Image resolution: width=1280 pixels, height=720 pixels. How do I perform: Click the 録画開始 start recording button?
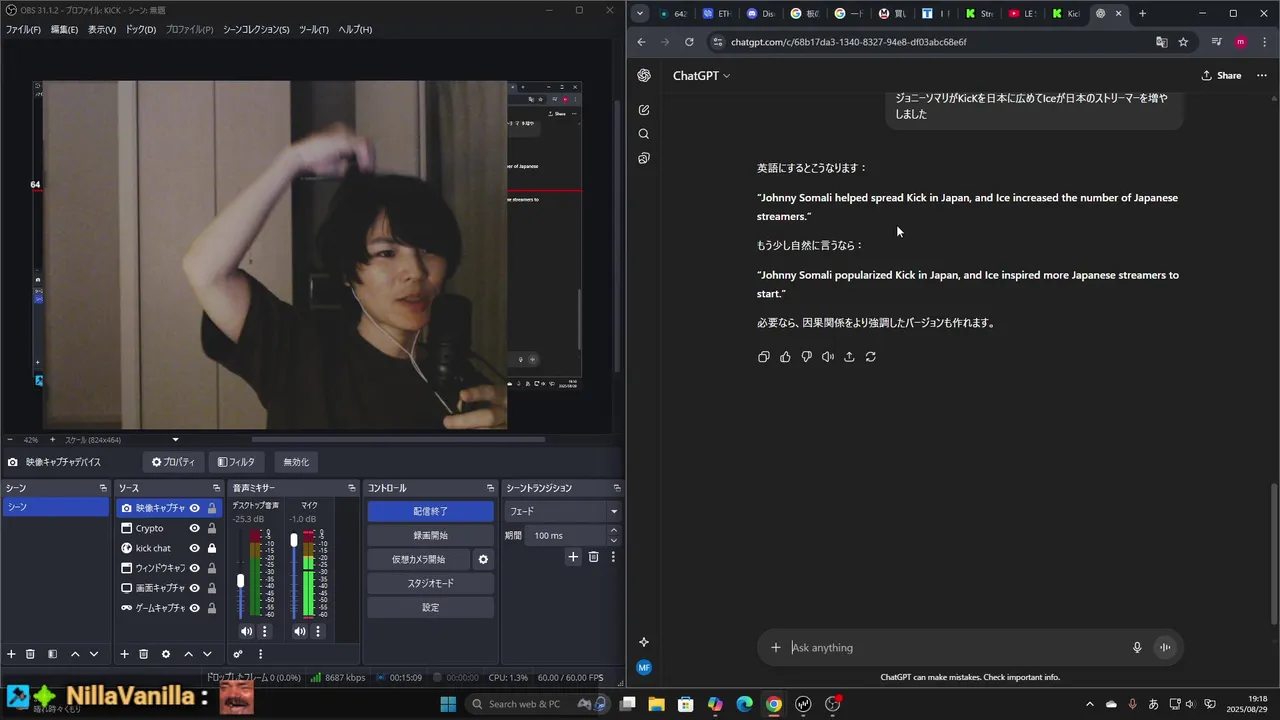click(430, 535)
